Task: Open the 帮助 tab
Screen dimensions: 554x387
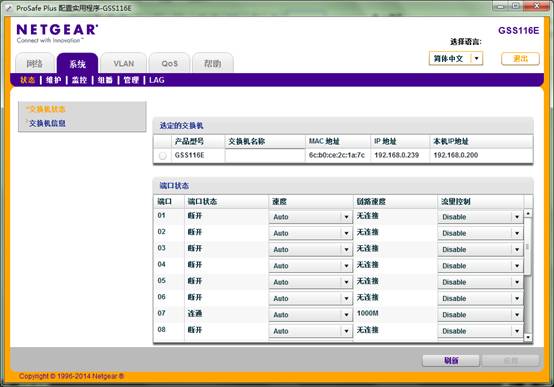Action: point(213,63)
